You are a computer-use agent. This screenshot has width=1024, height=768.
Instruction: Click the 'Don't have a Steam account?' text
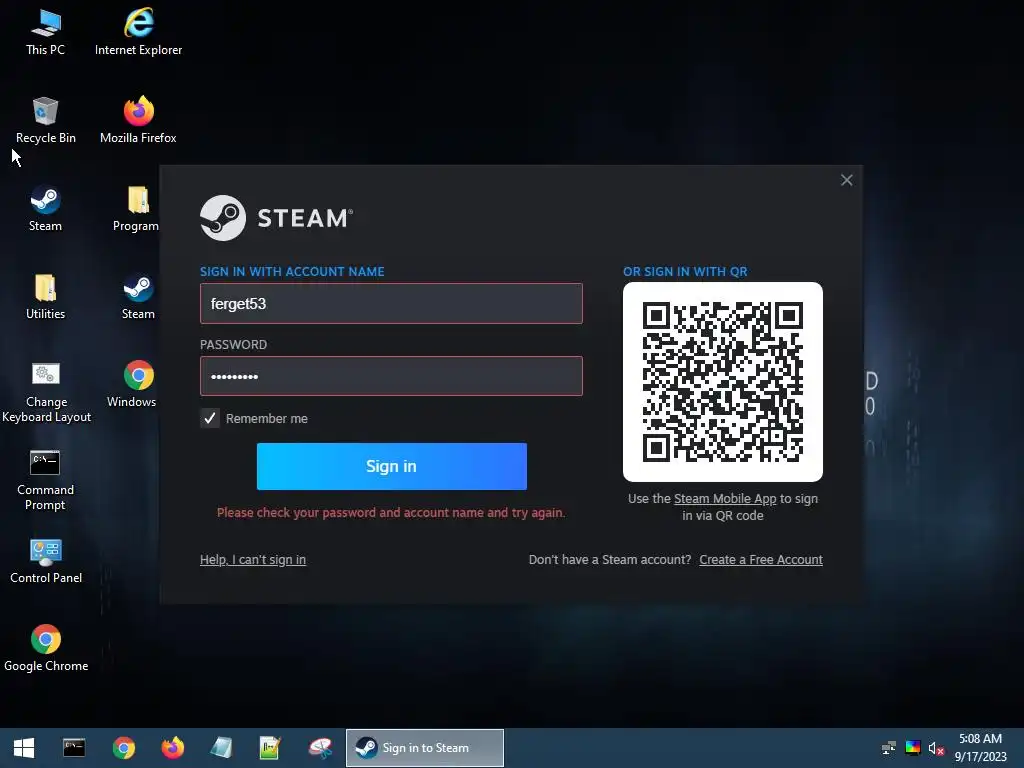[x=610, y=560]
